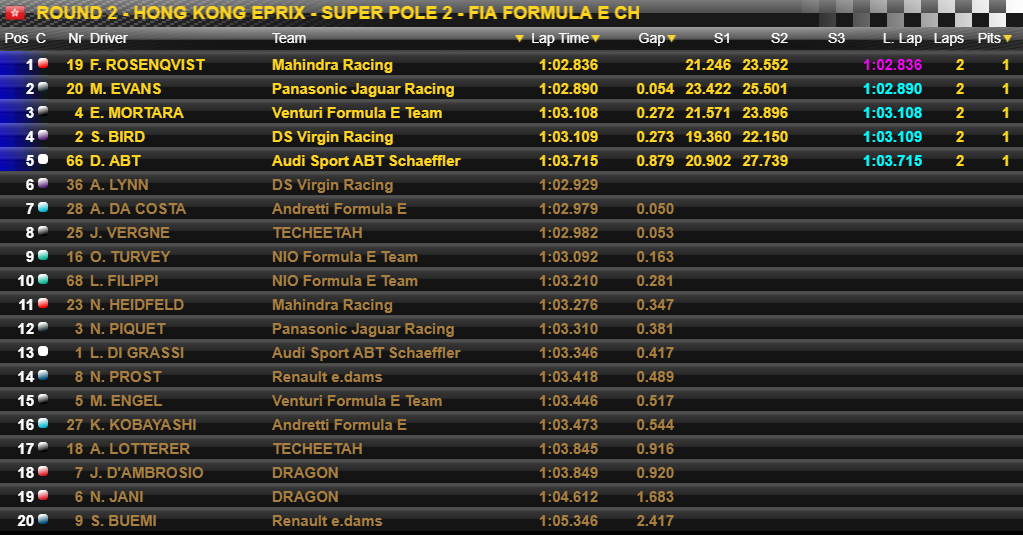Click Turvey's teal team color dot
The image size is (1023, 535).
click(43, 255)
